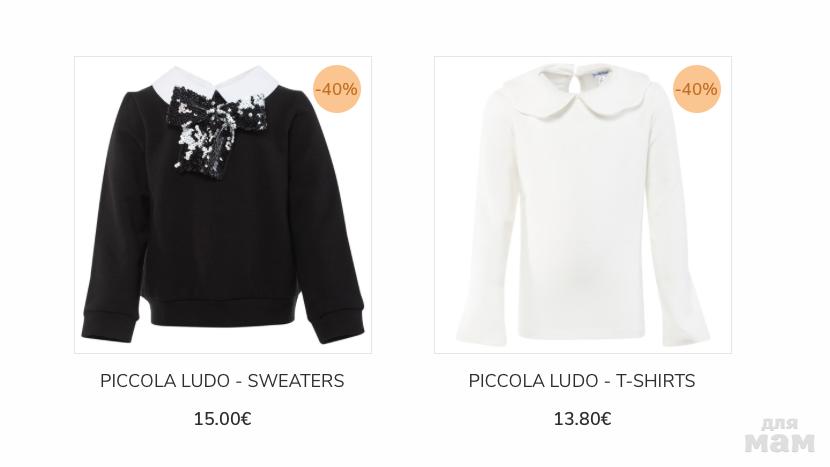Open the black sweater product image
The height and width of the screenshot is (467, 830).
point(223,205)
